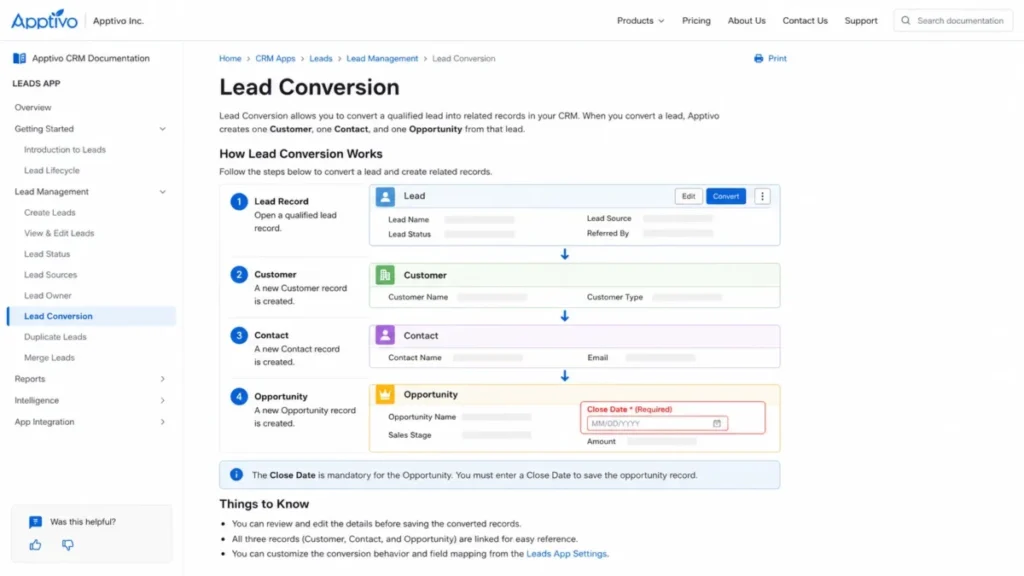Click the Apptivo CRM Documentation title

tap(91, 58)
